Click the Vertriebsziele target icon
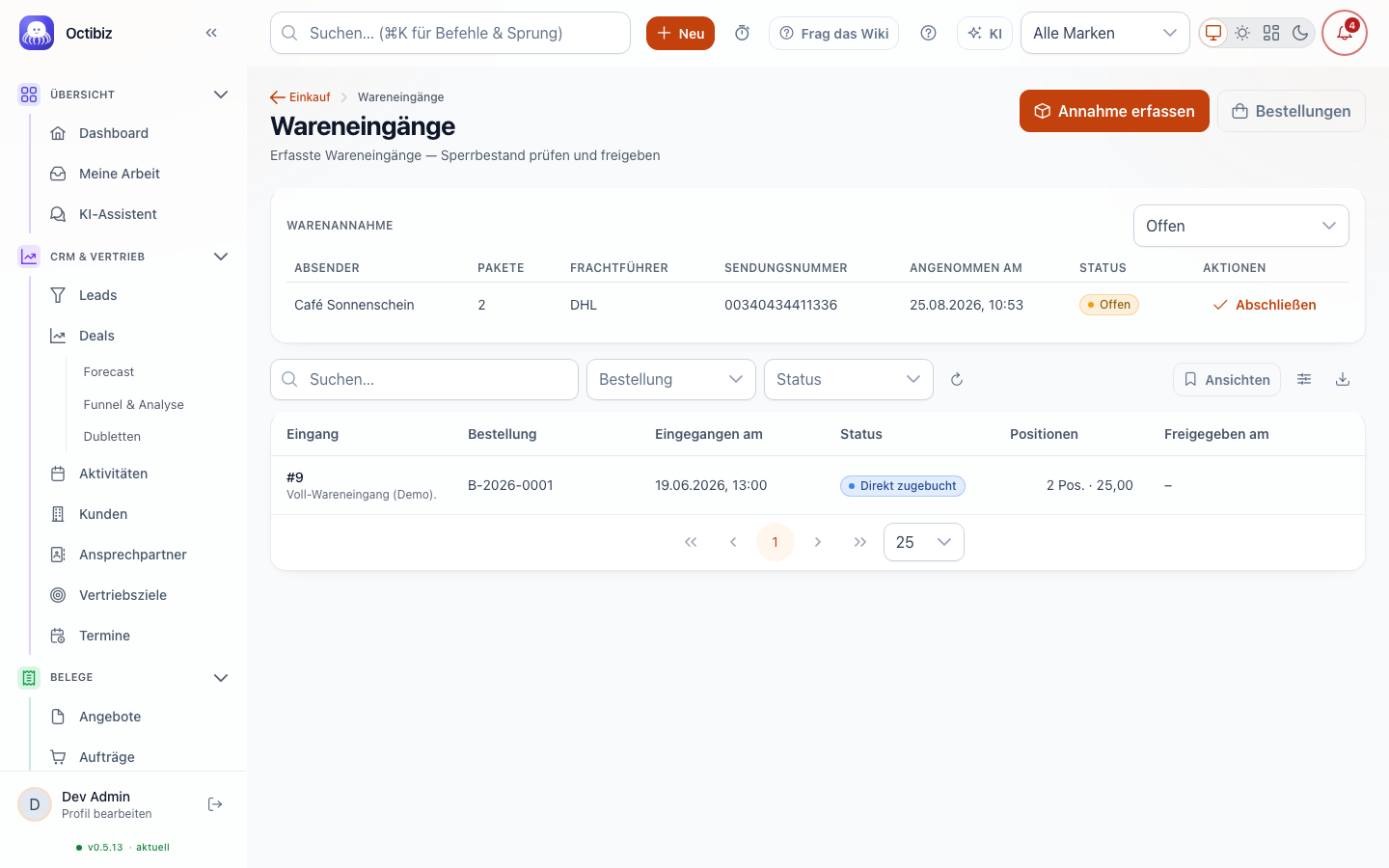The width and height of the screenshot is (1389, 868). (x=58, y=595)
